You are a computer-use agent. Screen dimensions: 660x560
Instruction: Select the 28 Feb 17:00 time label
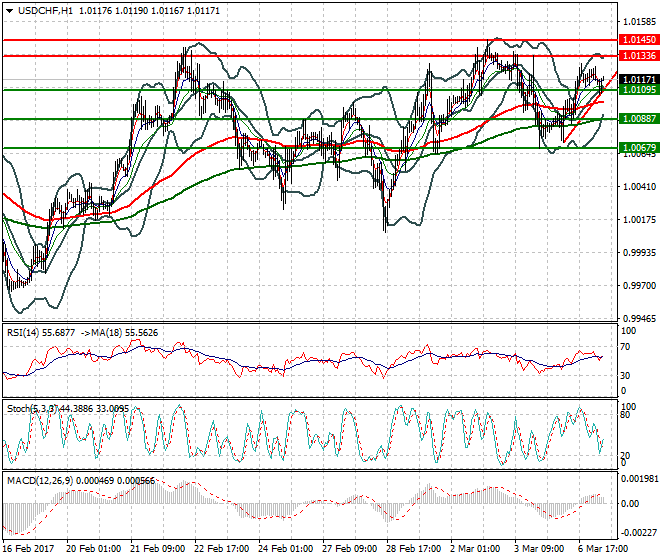413,551
